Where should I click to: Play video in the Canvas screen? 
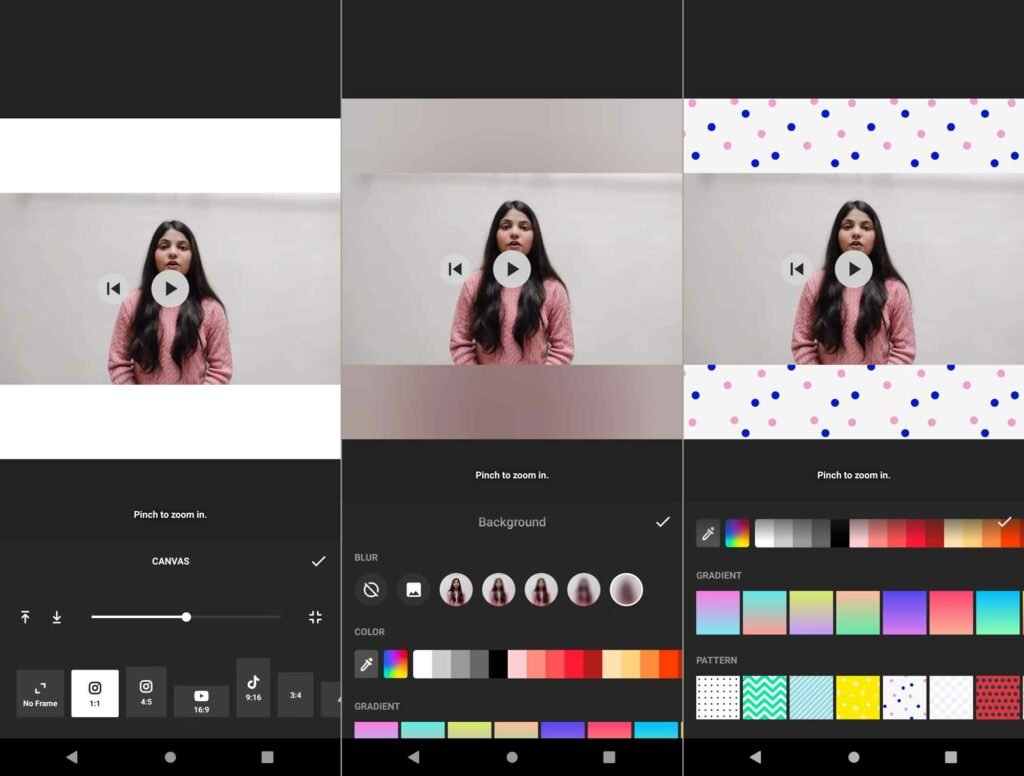(x=170, y=289)
